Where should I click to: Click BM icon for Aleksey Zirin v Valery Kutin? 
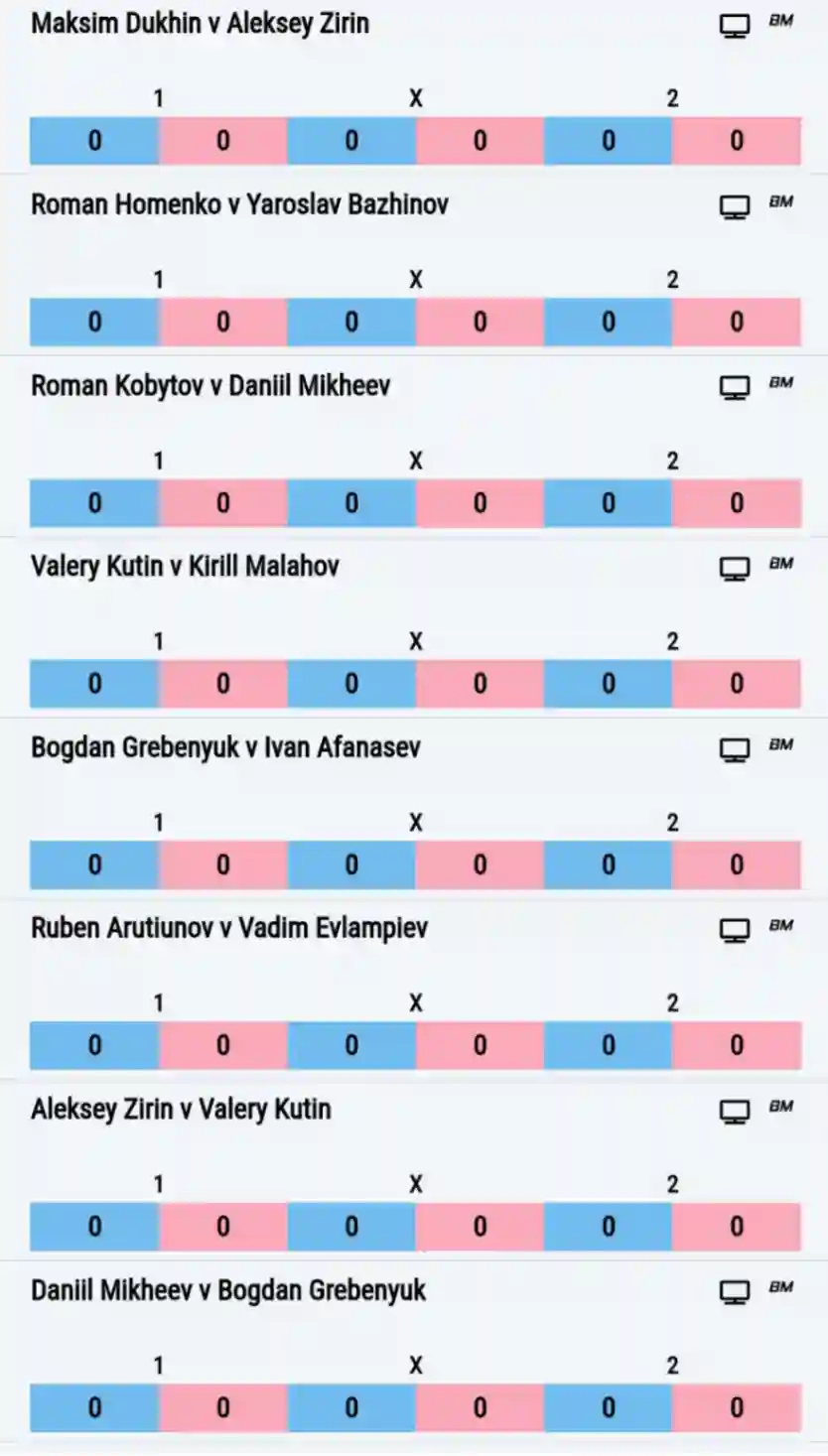pyautogui.click(x=781, y=1107)
